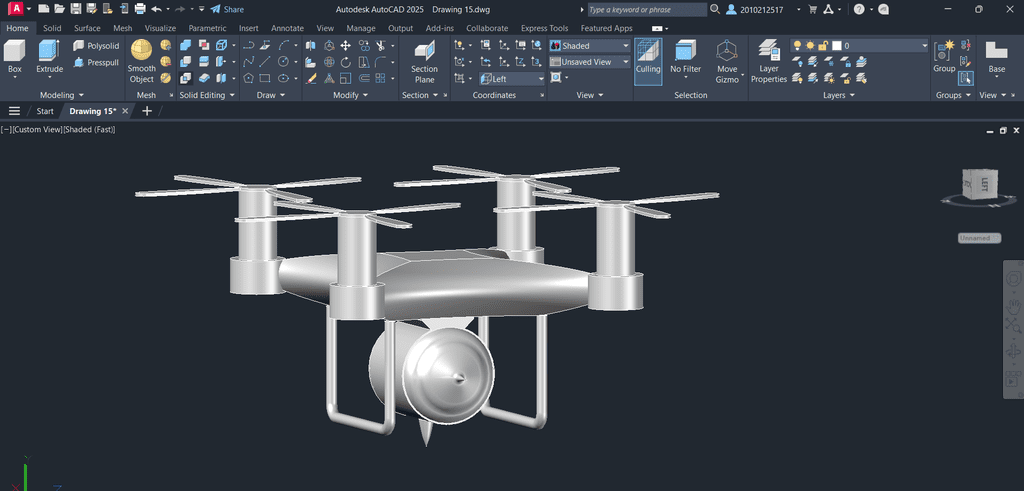Toggle layer lock padlock icon

point(823,46)
